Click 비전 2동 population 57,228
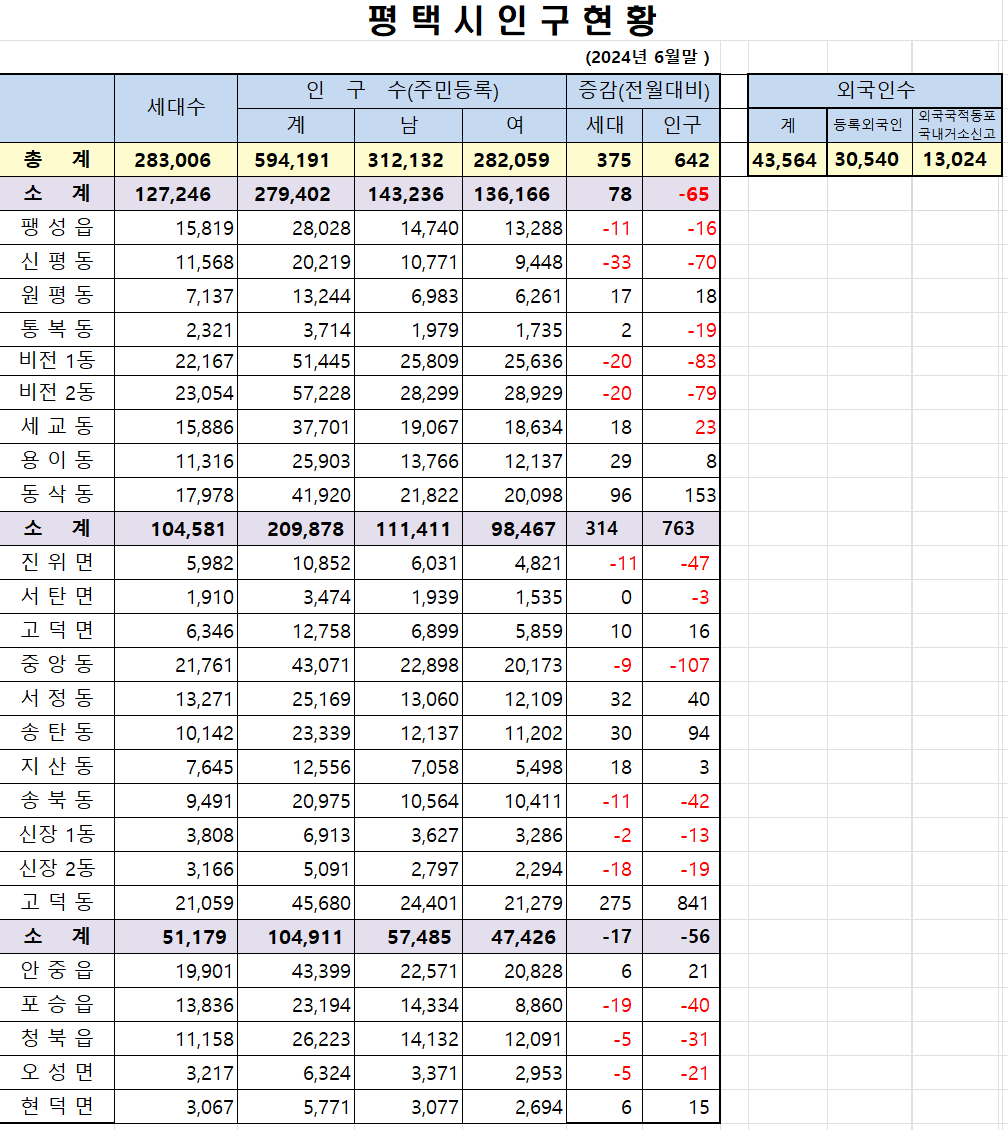The height and width of the screenshot is (1130, 1008). [x=321, y=393]
